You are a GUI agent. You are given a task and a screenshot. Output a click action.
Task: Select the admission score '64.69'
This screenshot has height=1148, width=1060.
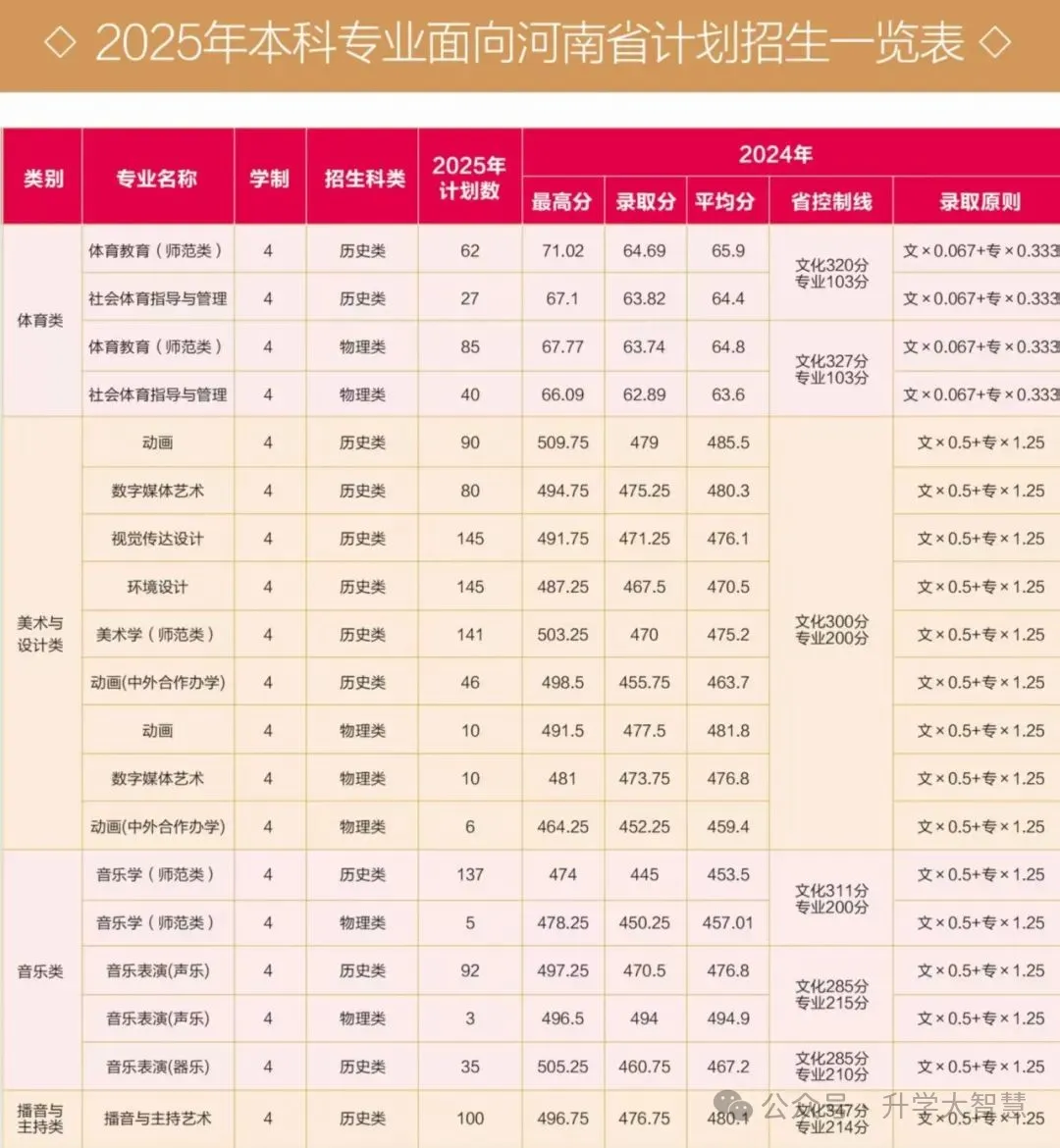coord(644,250)
